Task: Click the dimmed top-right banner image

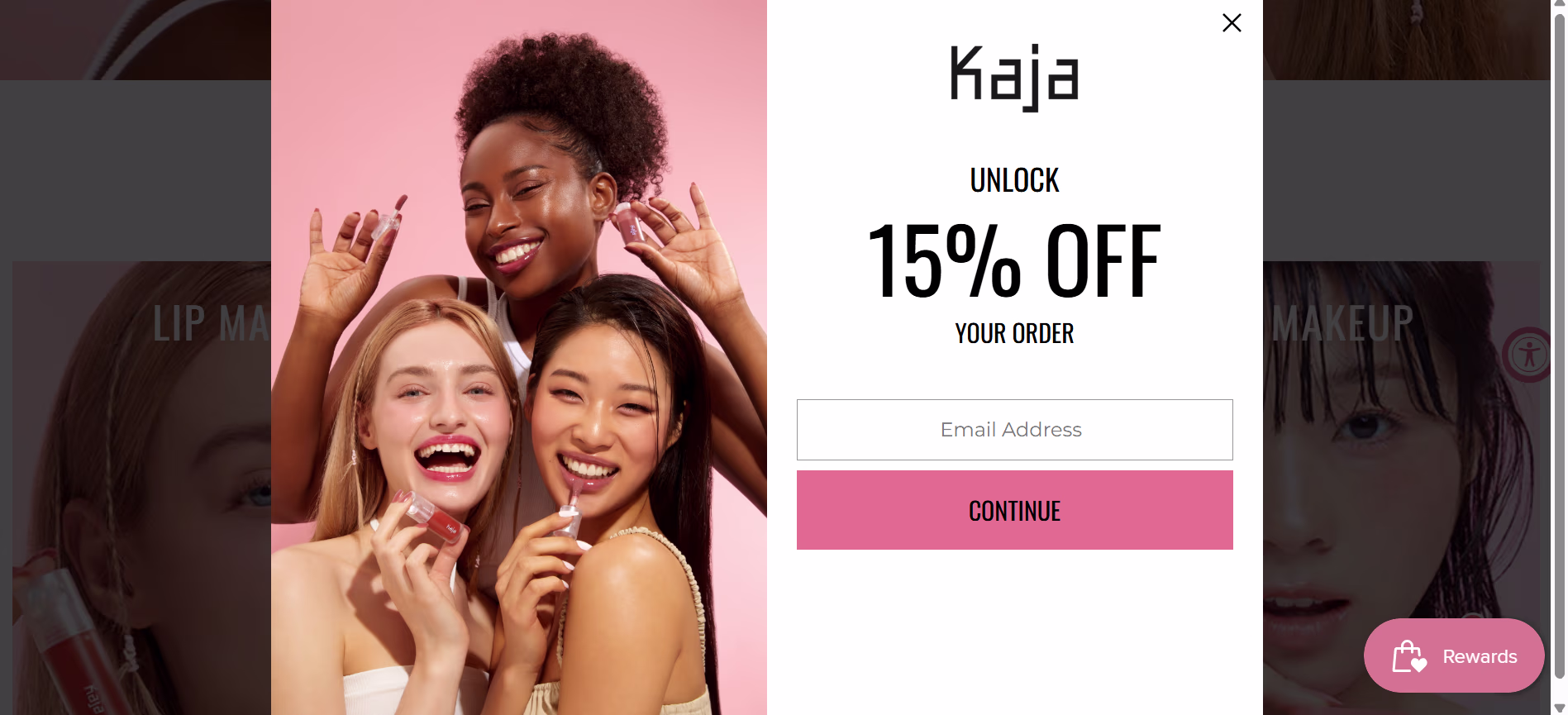Action: [1407, 40]
